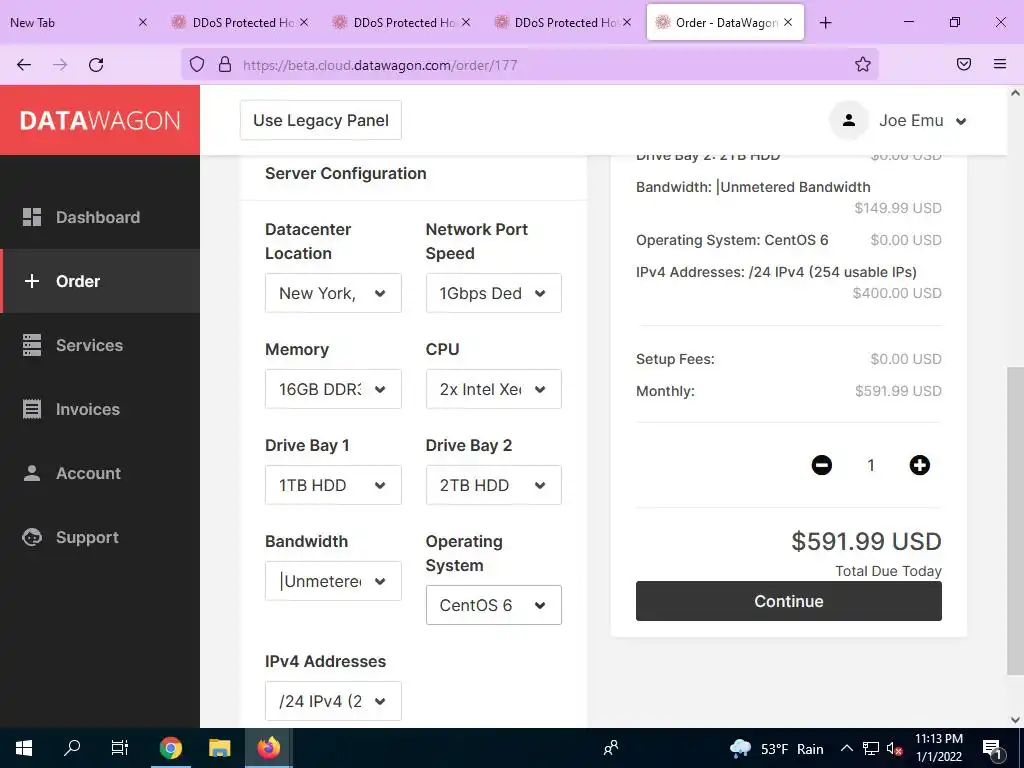Expand the Datacenter Location dropdown

coord(333,293)
